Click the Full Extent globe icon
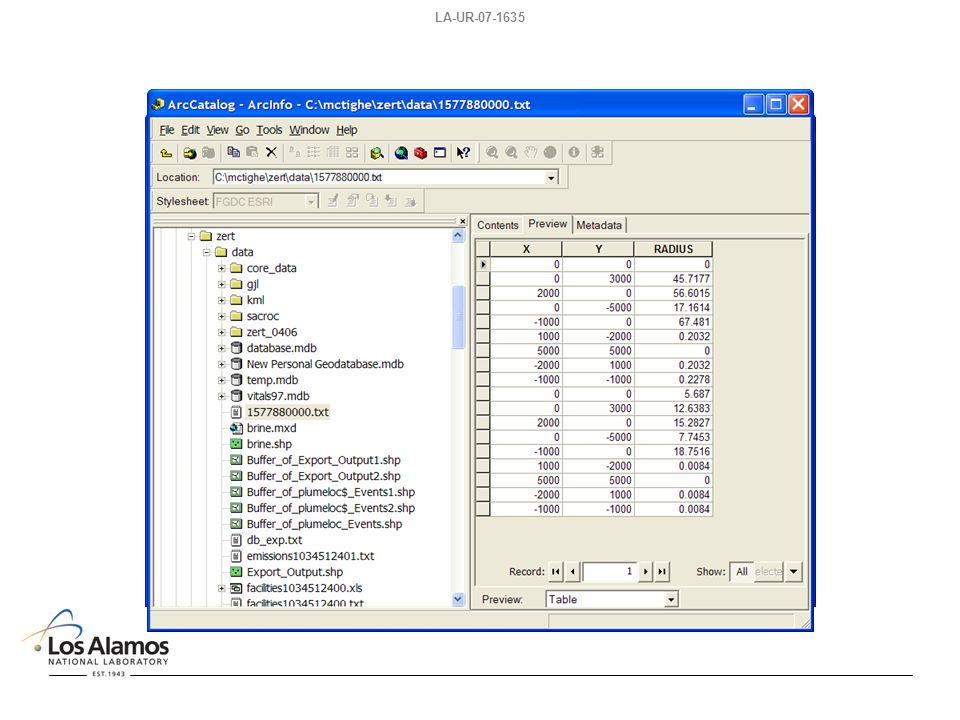This screenshot has width=960, height=720. pyautogui.click(x=550, y=152)
